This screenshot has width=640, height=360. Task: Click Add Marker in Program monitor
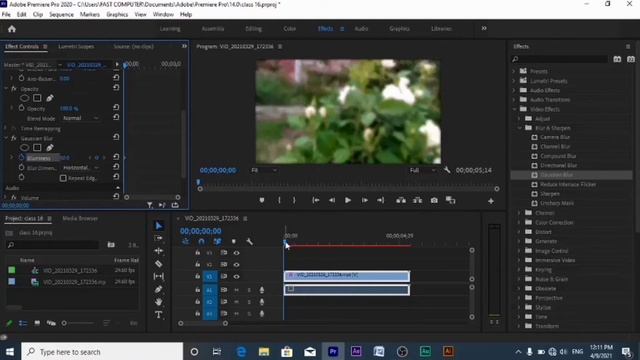click(262, 200)
